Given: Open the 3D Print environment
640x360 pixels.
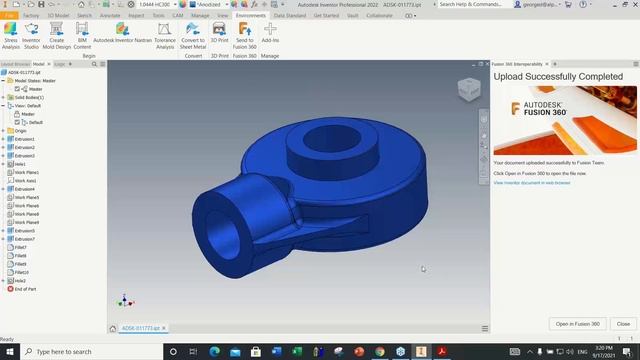Looking at the screenshot, I should point(219,33).
